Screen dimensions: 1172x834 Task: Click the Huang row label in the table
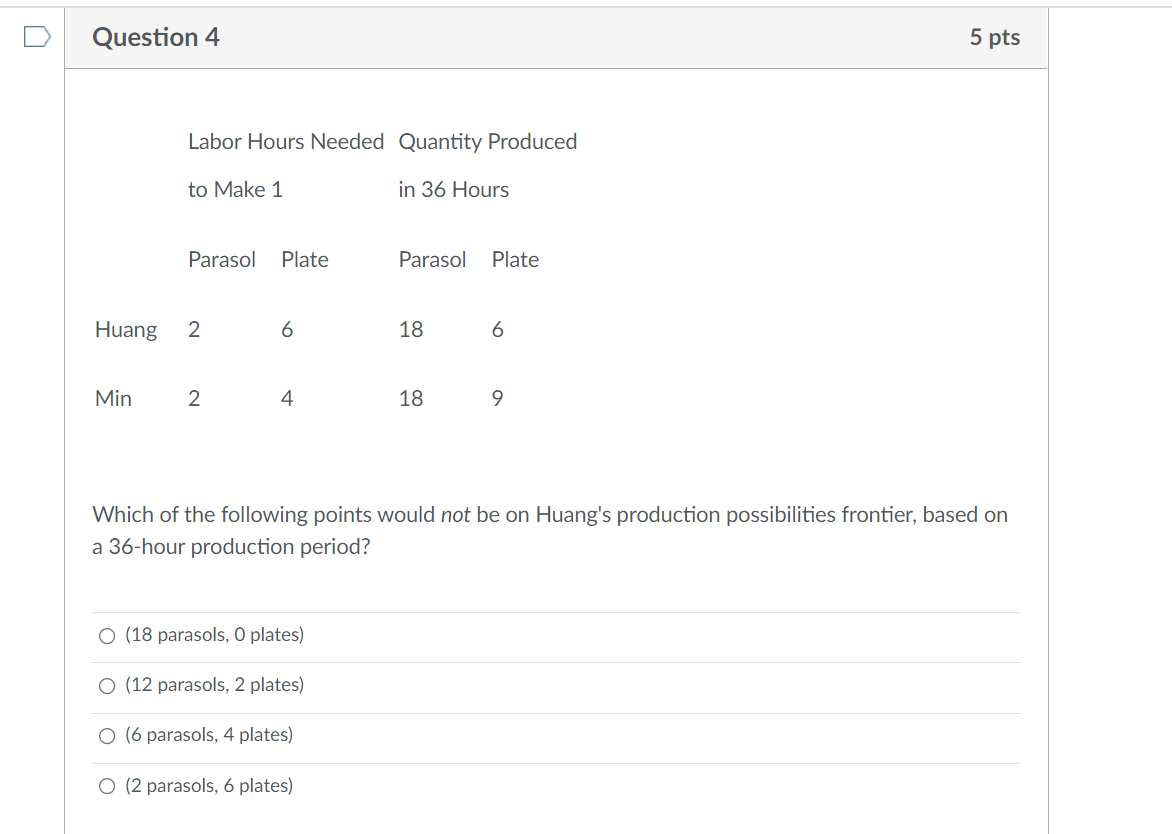coord(126,329)
